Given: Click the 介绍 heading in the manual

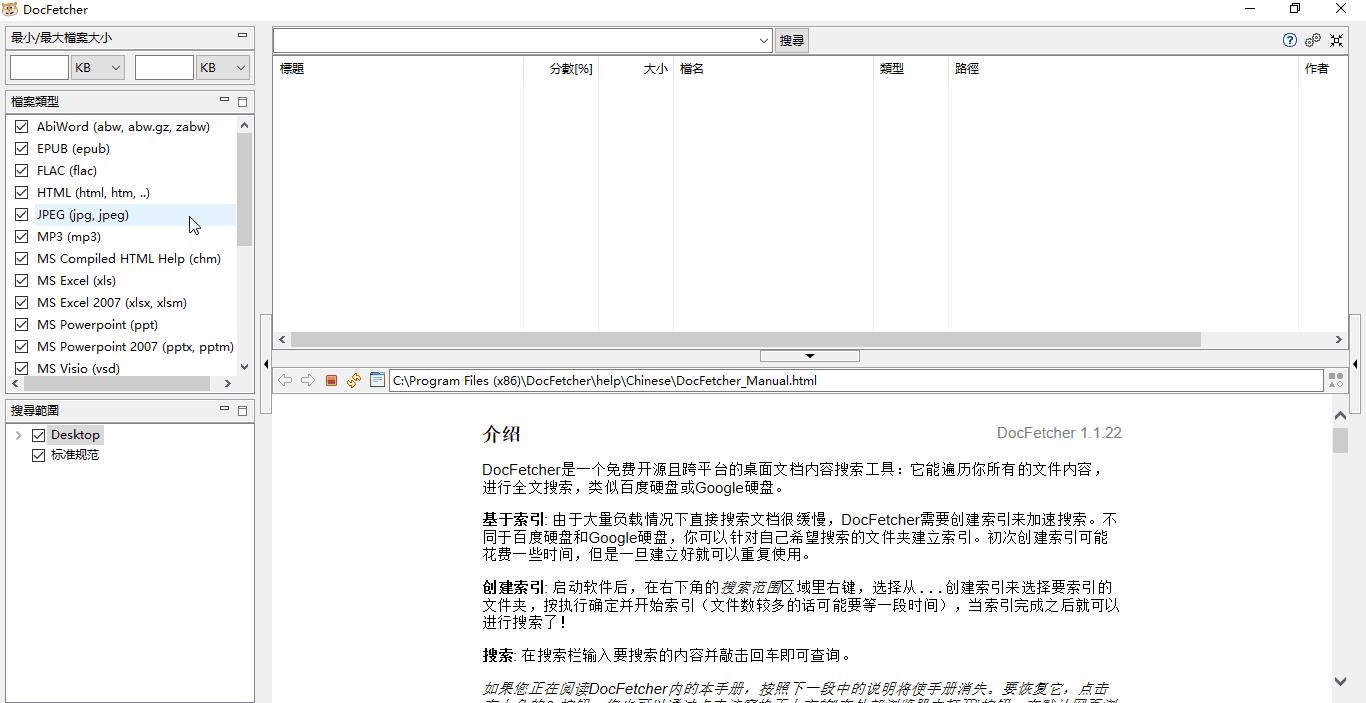Looking at the screenshot, I should pos(501,434).
